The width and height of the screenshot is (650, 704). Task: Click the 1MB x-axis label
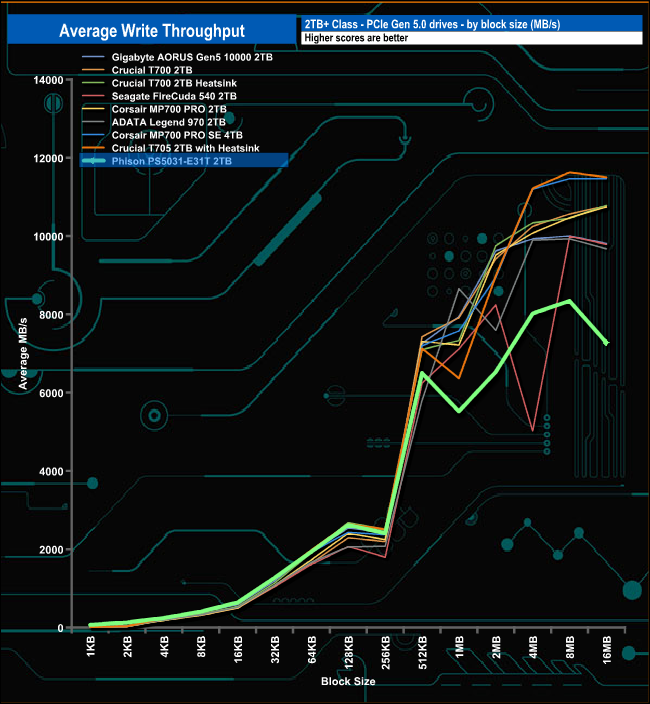click(459, 647)
